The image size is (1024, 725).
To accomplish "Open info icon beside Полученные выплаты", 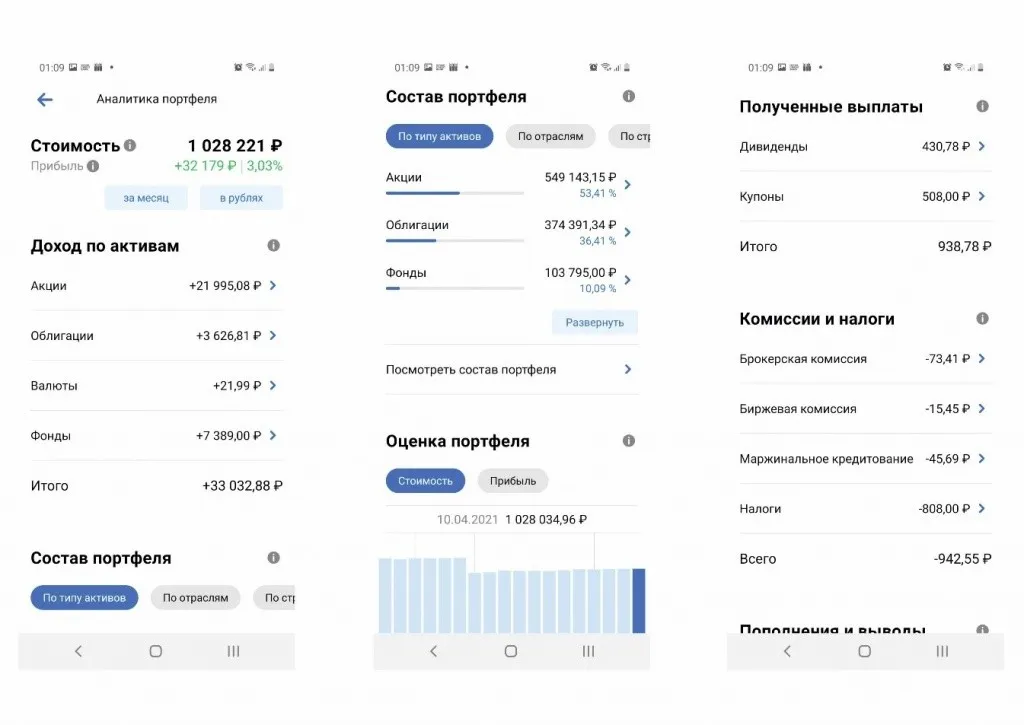I will tap(982, 107).
